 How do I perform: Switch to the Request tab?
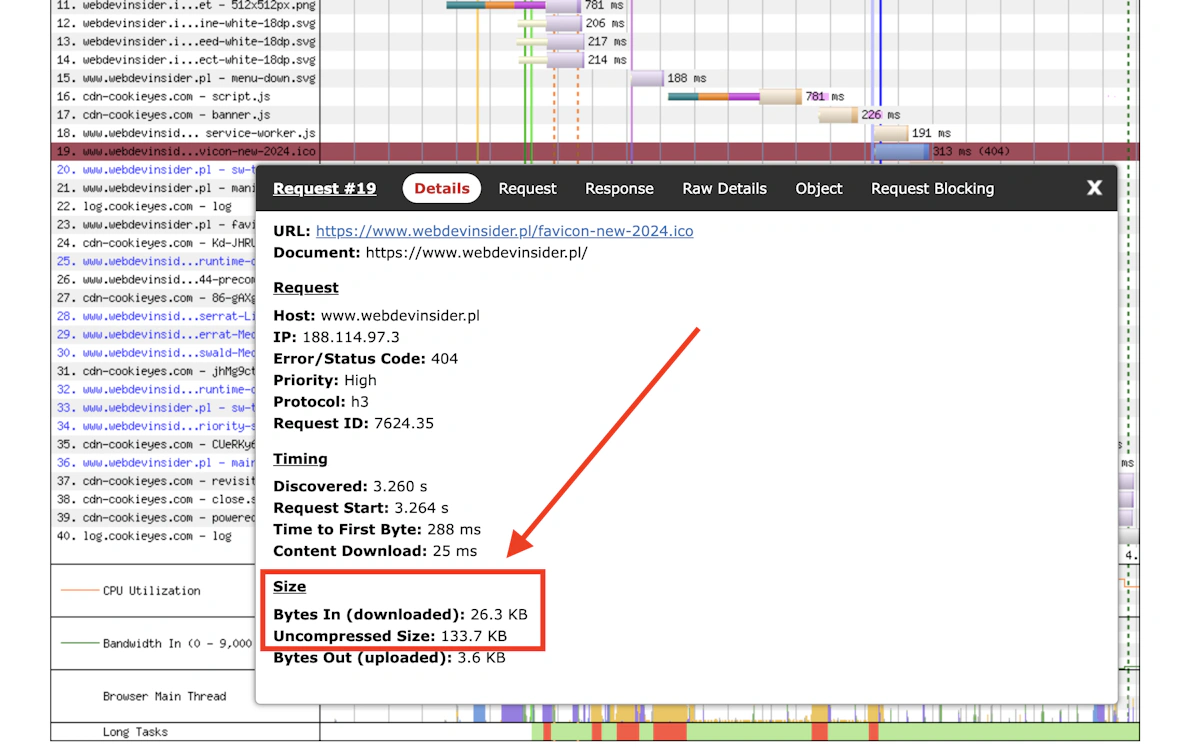[x=527, y=188]
